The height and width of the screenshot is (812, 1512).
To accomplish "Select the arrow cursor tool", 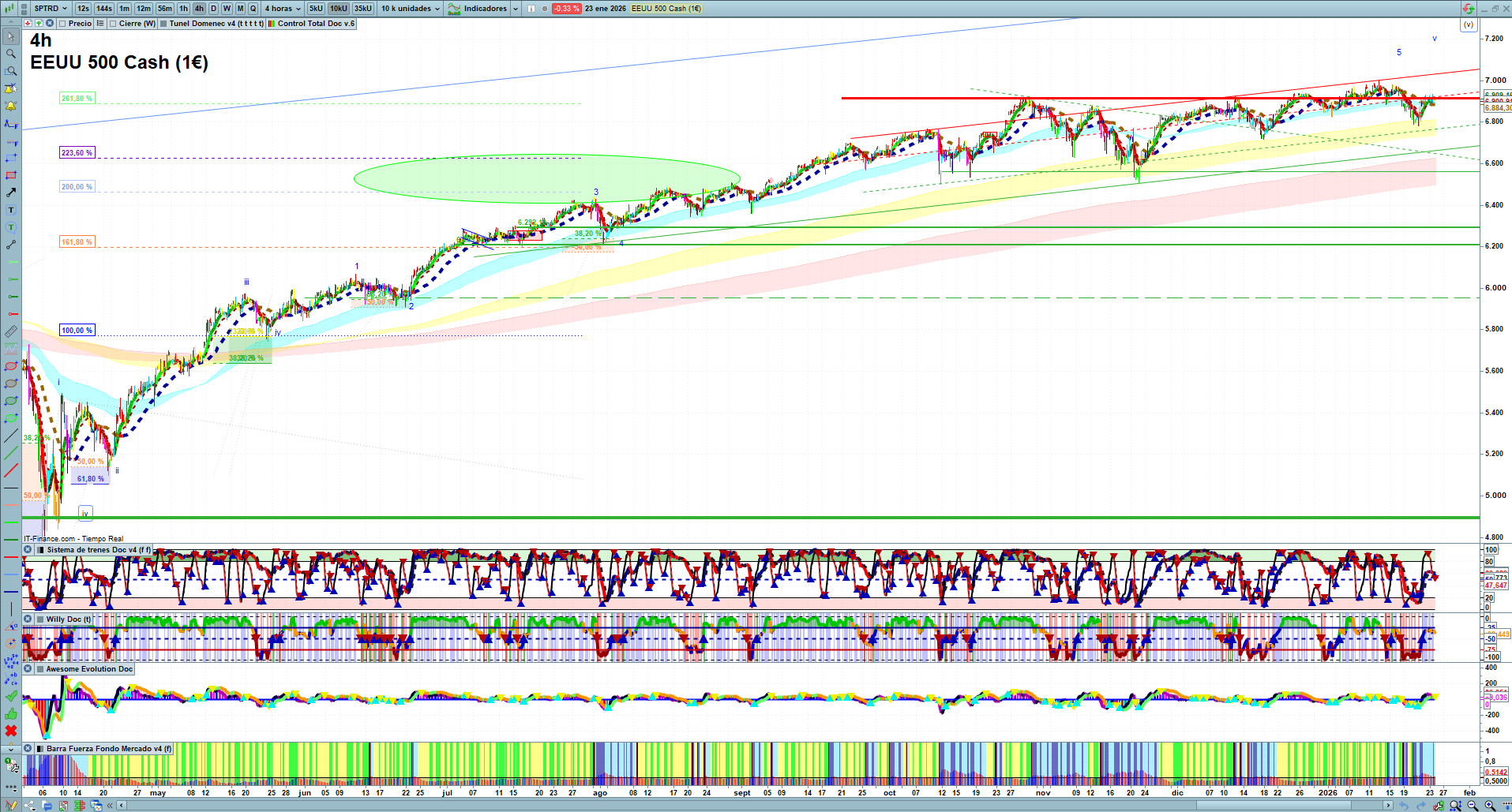I will click(x=11, y=36).
